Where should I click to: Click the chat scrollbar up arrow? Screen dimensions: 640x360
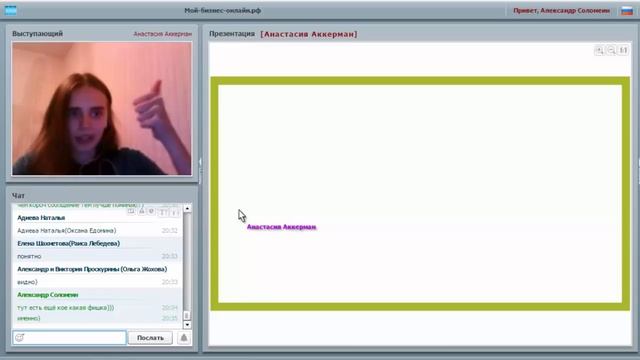point(187,208)
